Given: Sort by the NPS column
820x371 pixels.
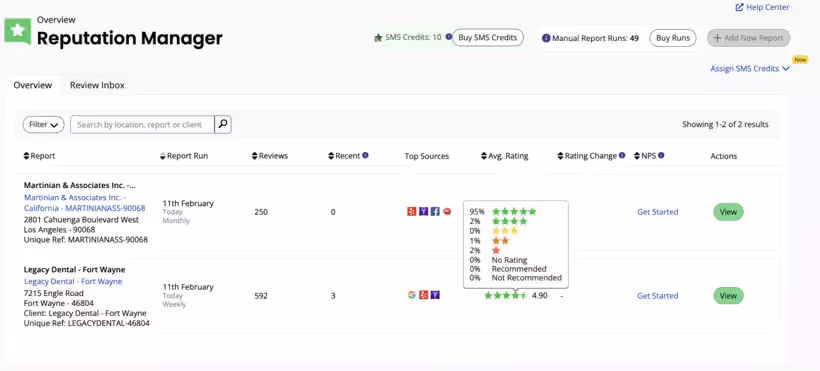Looking at the screenshot, I should pyautogui.click(x=645, y=156).
